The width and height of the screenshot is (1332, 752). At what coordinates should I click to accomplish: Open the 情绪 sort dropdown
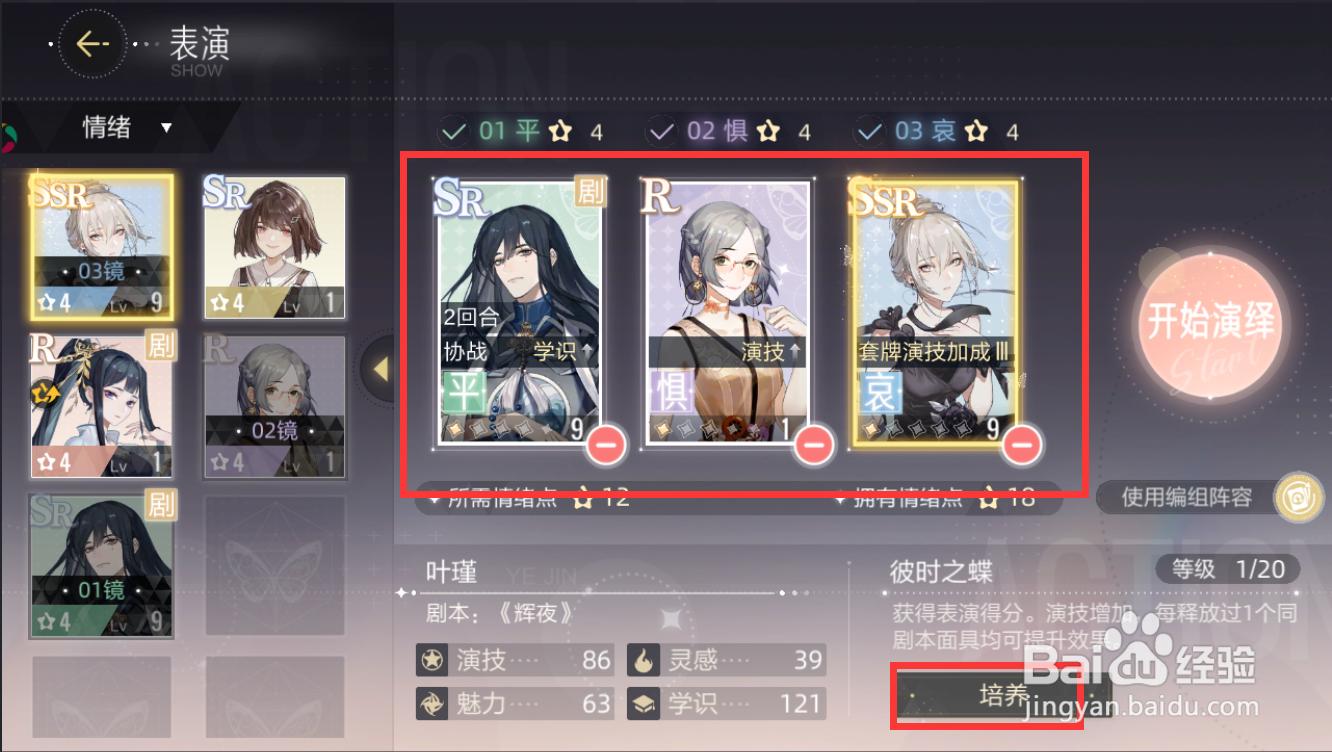tap(128, 128)
